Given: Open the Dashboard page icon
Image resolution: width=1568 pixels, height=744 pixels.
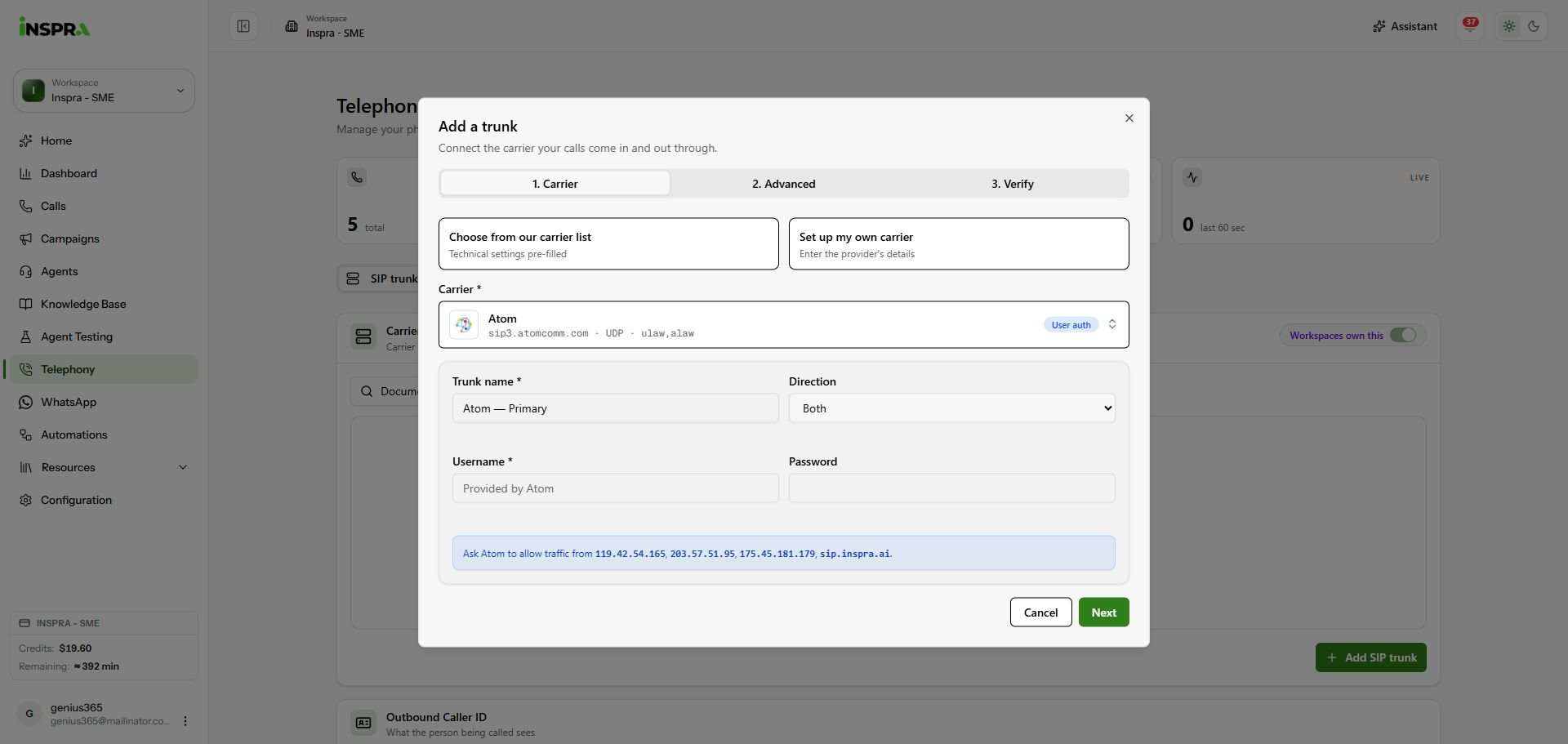Looking at the screenshot, I should coord(25,173).
